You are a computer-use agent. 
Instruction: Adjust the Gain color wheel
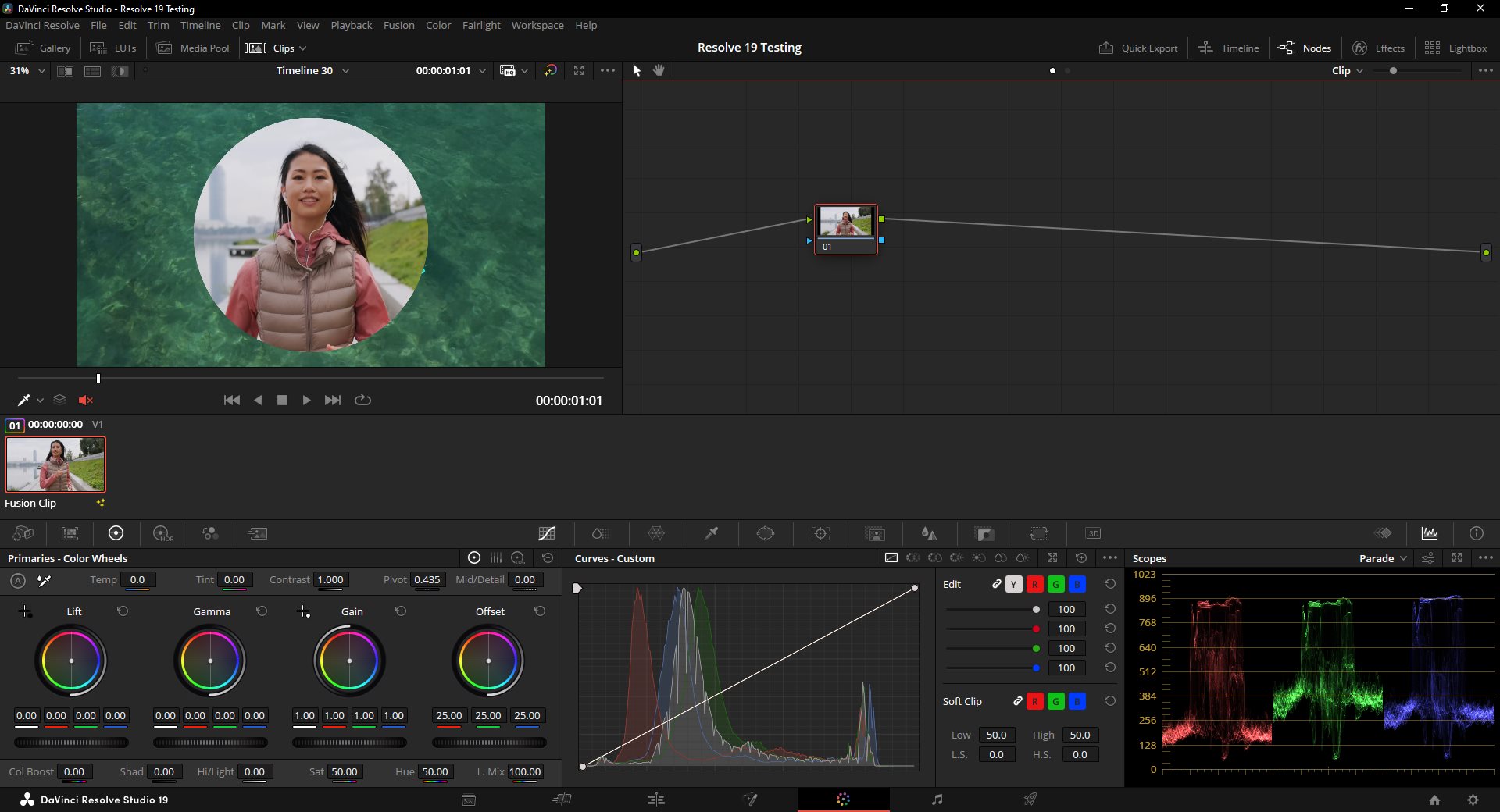coord(349,661)
